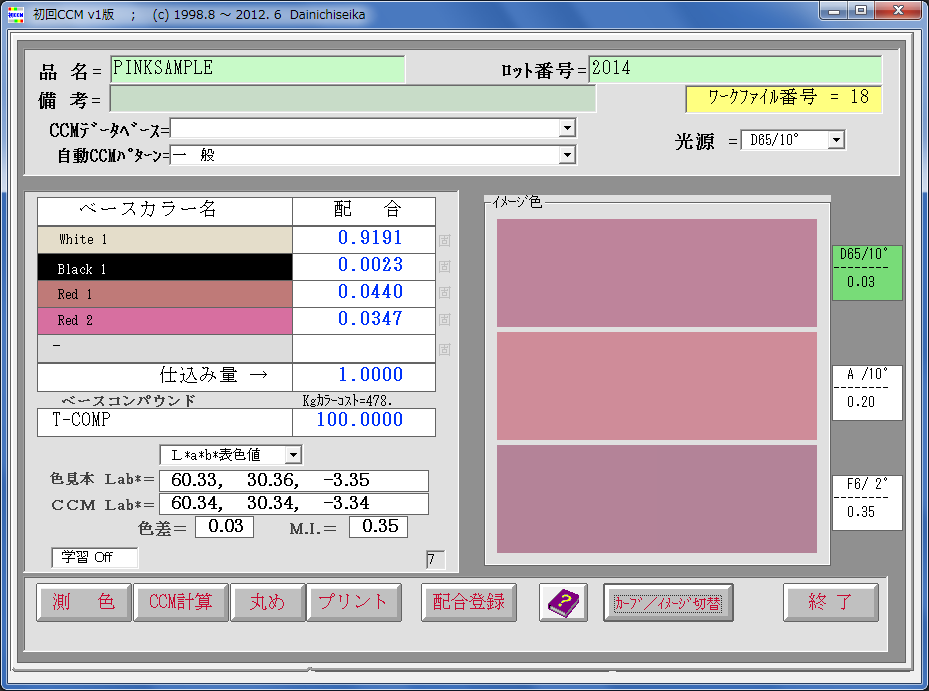Open the L*a*b*表色値 dropdown
Image resolution: width=929 pixels, height=691 pixels.
click(x=293, y=455)
